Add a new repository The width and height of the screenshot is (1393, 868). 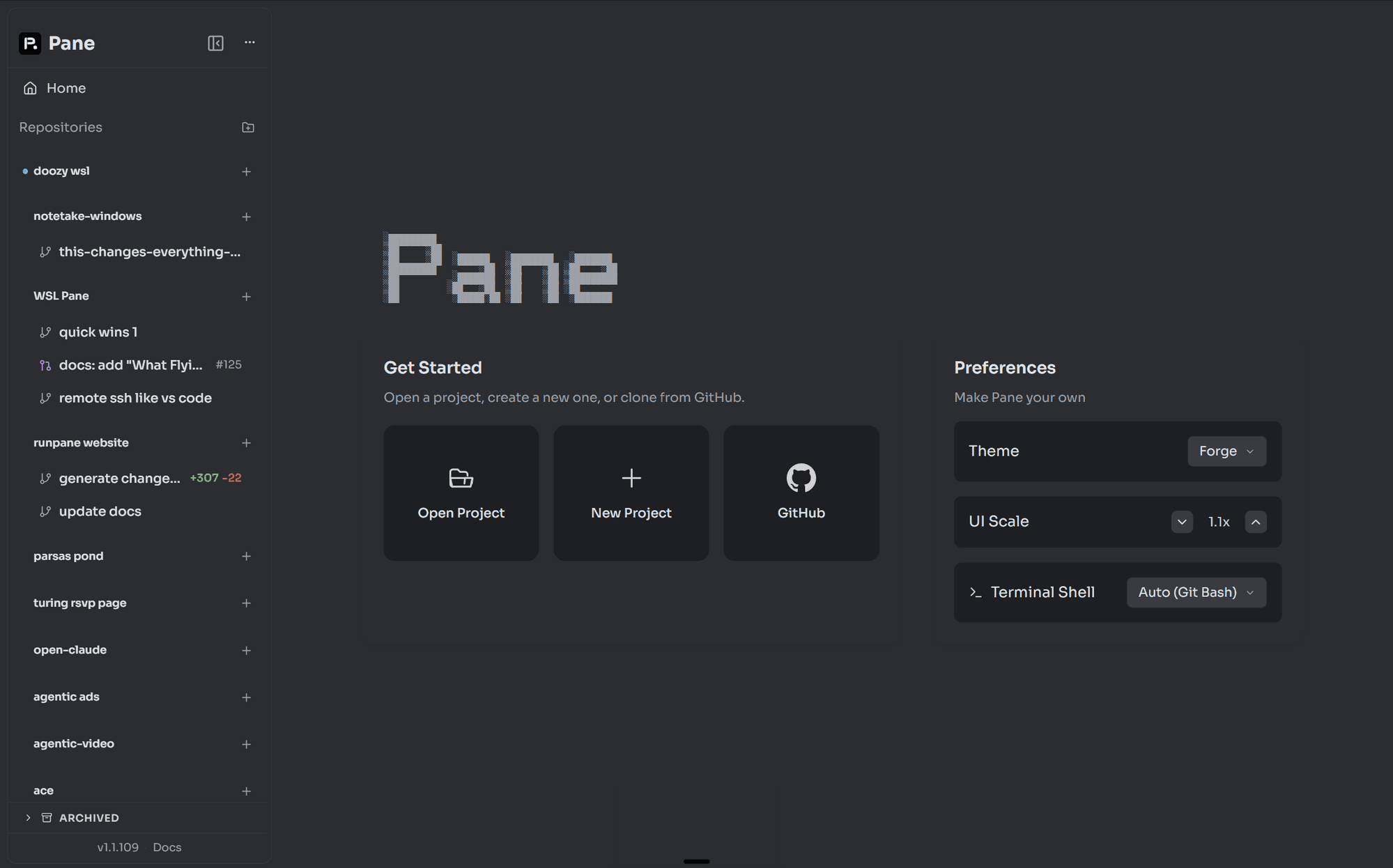coord(247,127)
